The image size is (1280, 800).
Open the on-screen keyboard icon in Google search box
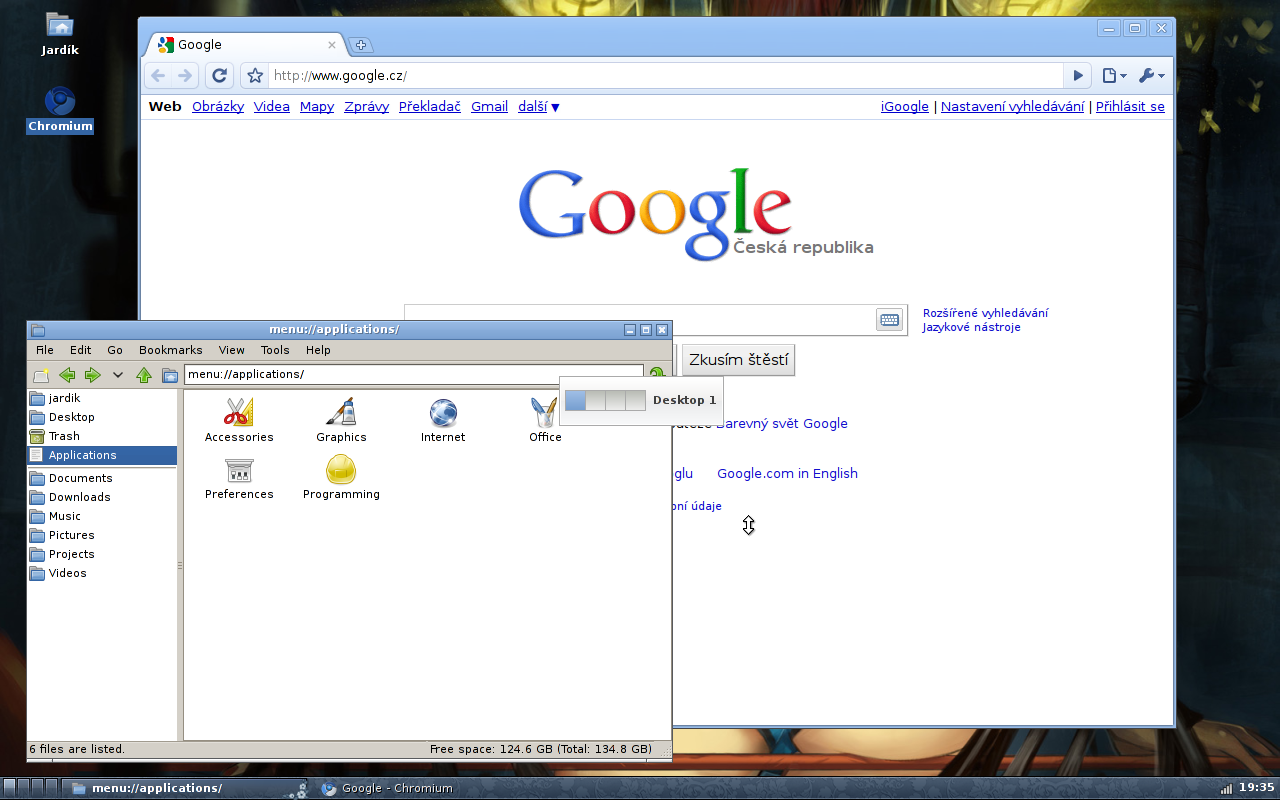click(889, 319)
